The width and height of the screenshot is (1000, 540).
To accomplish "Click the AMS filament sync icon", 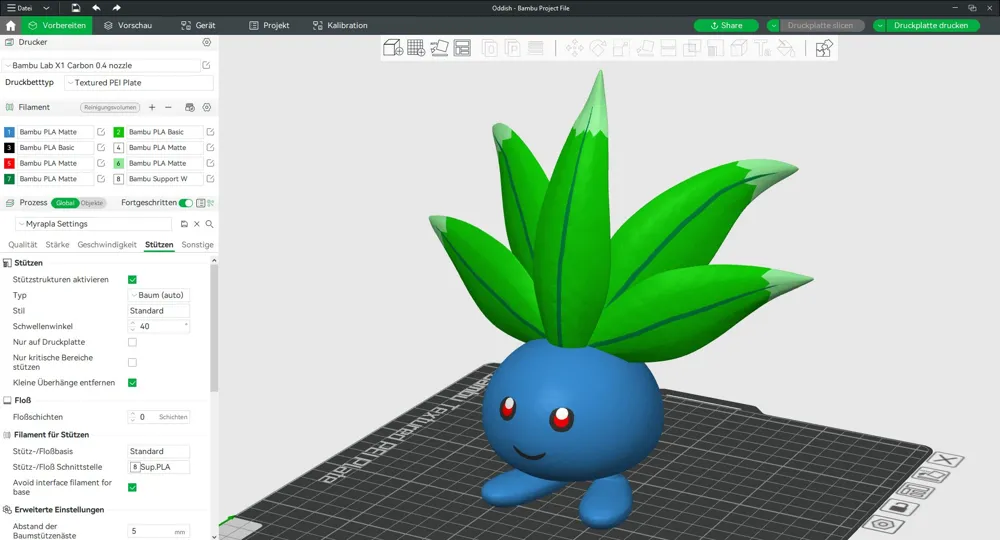I will (x=189, y=107).
